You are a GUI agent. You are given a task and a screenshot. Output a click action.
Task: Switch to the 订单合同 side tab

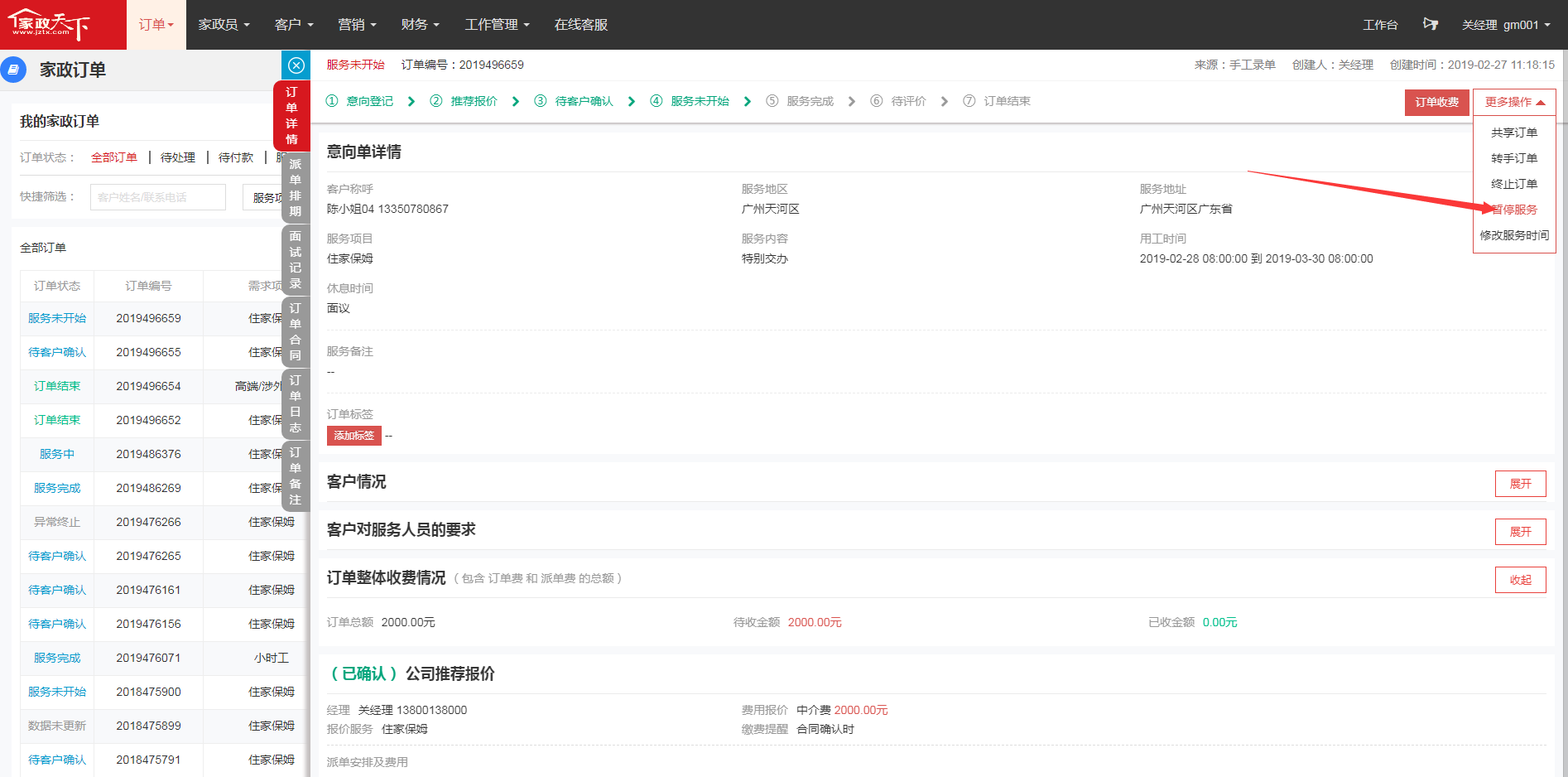tap(296, 332)
